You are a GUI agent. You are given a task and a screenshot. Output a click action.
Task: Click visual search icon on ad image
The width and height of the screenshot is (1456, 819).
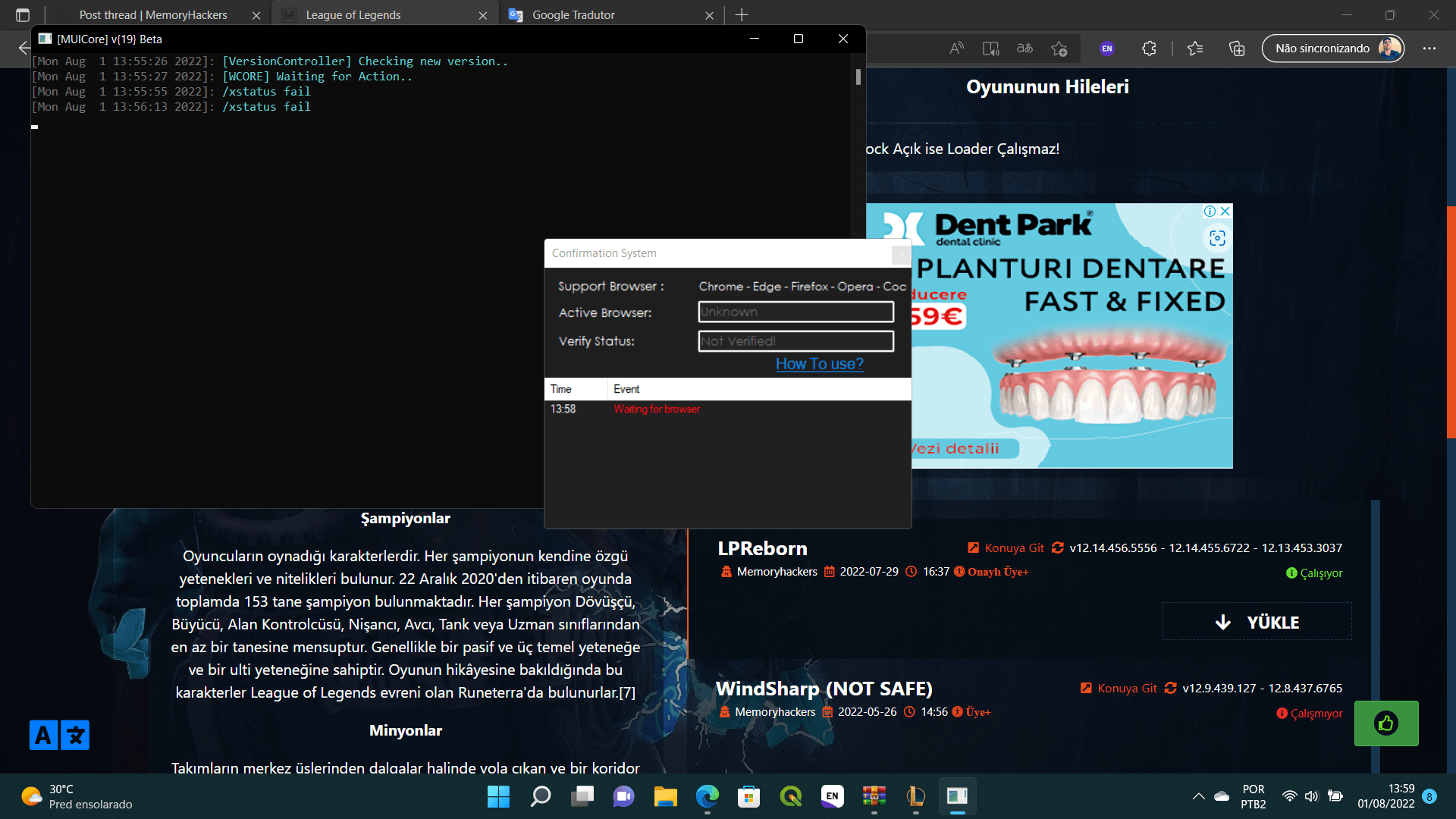pyautogui.click(x=1217, y=238)
